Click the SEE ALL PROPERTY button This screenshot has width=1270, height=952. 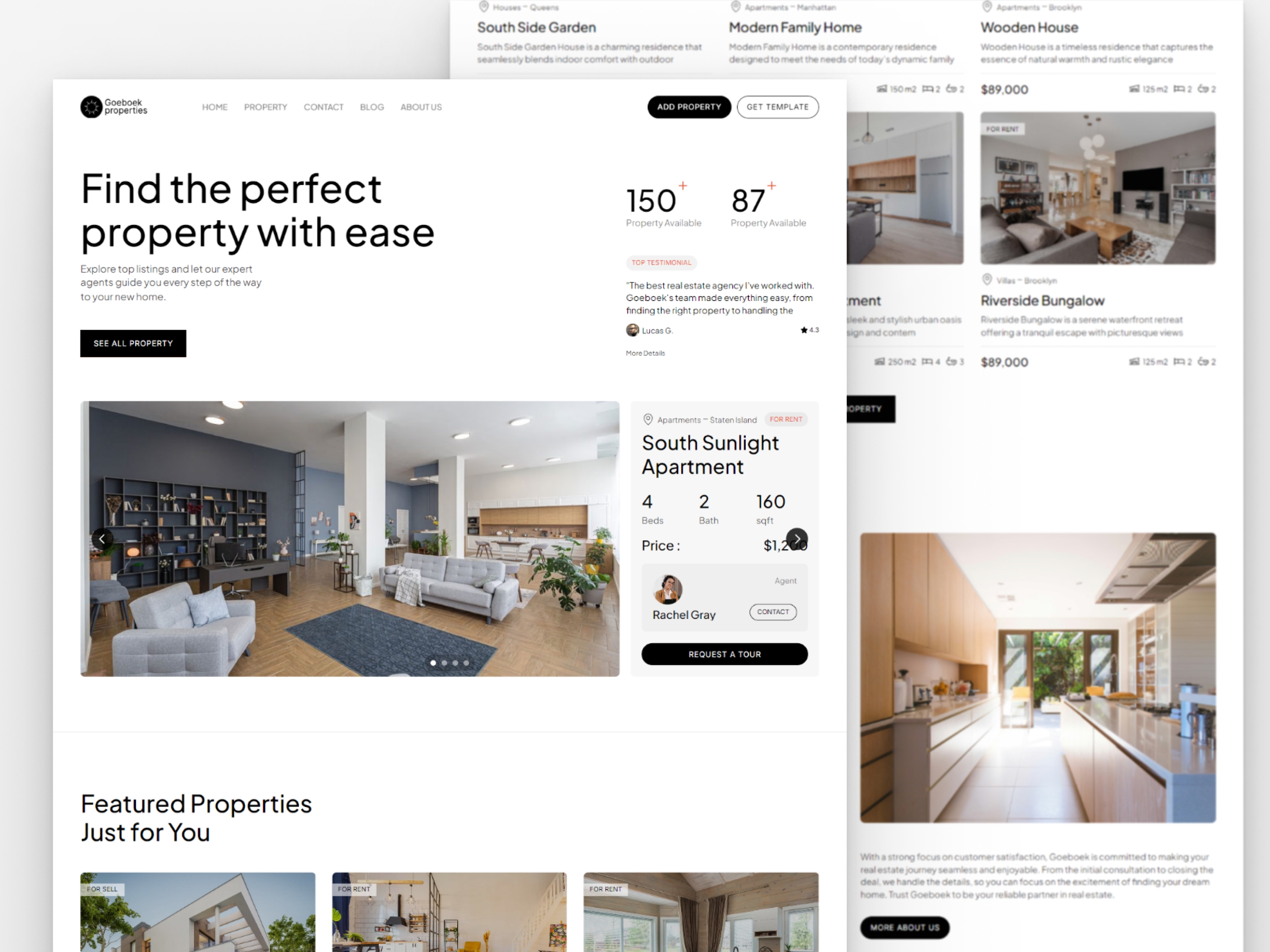pos(132,343)
